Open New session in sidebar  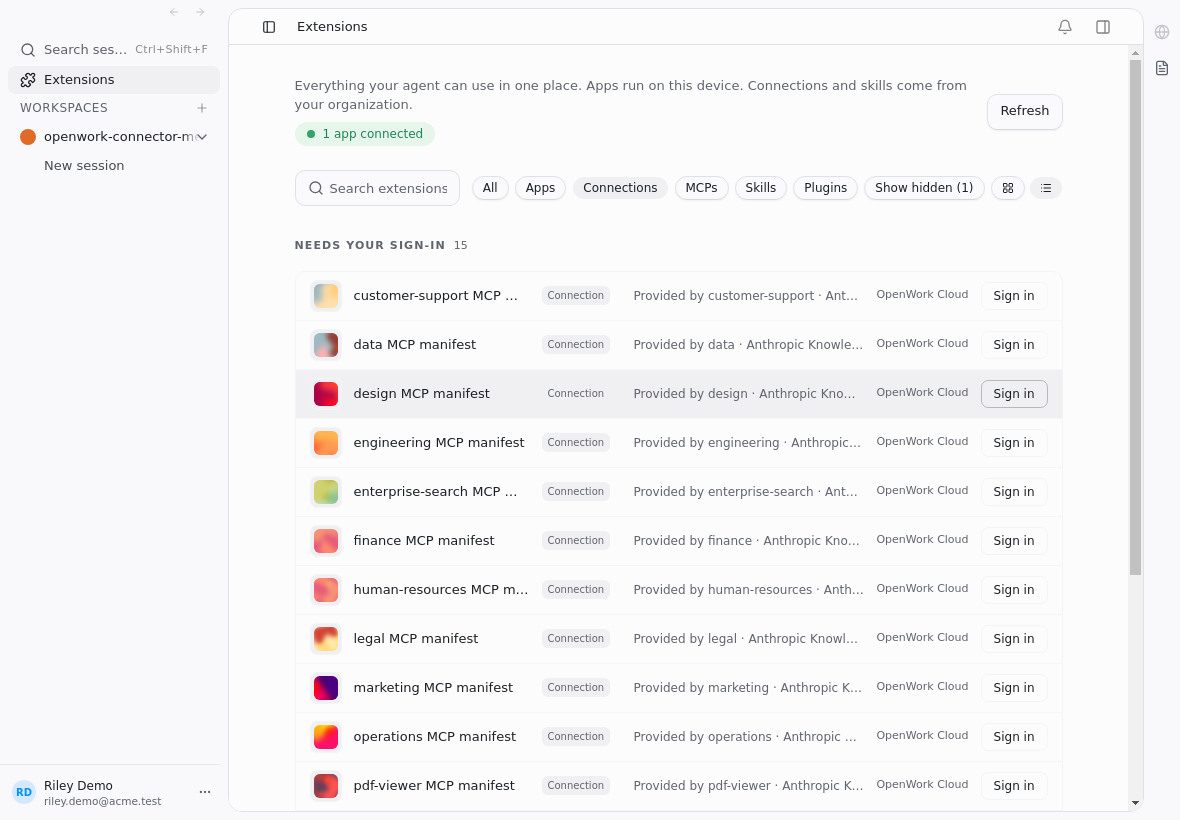pos(84,166)
